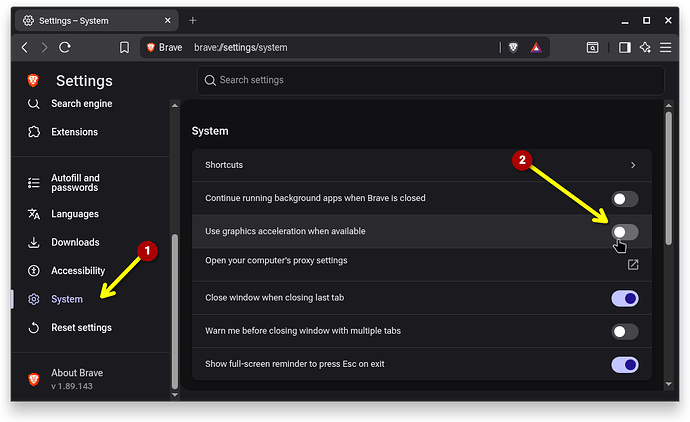Turn off full-screen reminder Esc toggle
690x422 pixels.
point(624,365)
